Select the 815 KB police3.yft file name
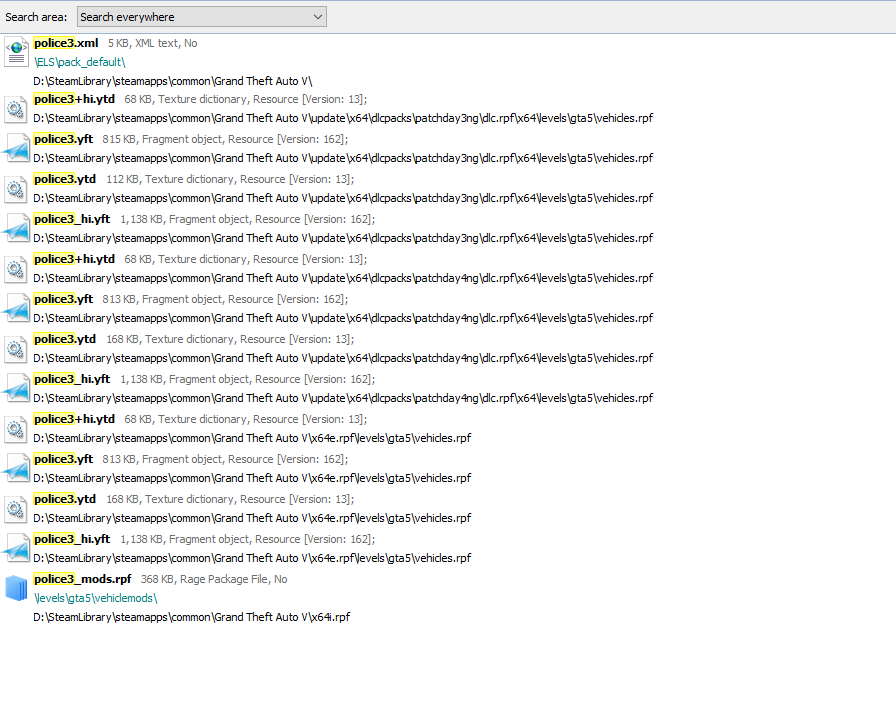The height and width of the screenshot is (725, 896). point(63,139)
